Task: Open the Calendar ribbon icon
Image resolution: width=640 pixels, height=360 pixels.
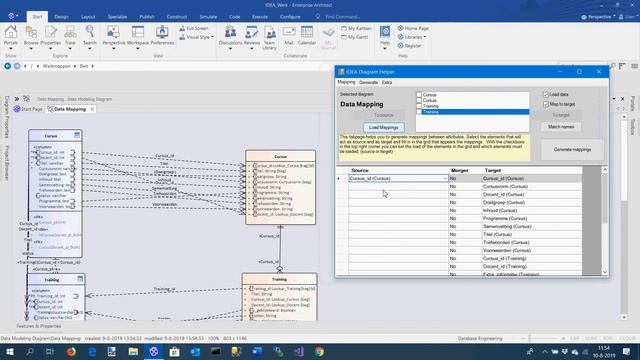Action: point(307,33)
